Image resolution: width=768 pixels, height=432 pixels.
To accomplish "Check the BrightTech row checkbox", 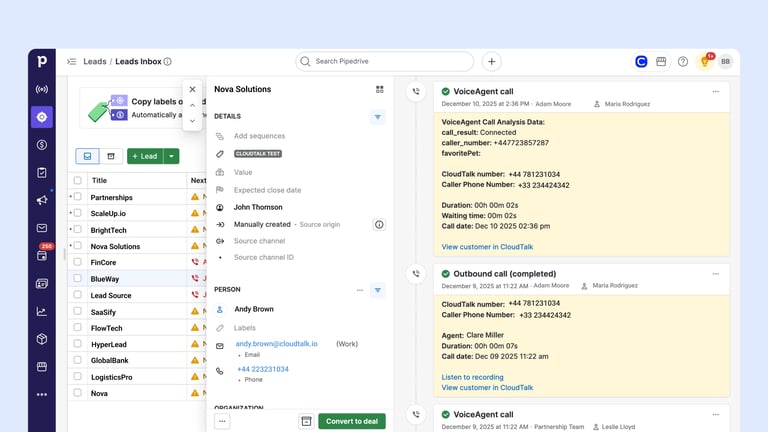I will [77, 230].
